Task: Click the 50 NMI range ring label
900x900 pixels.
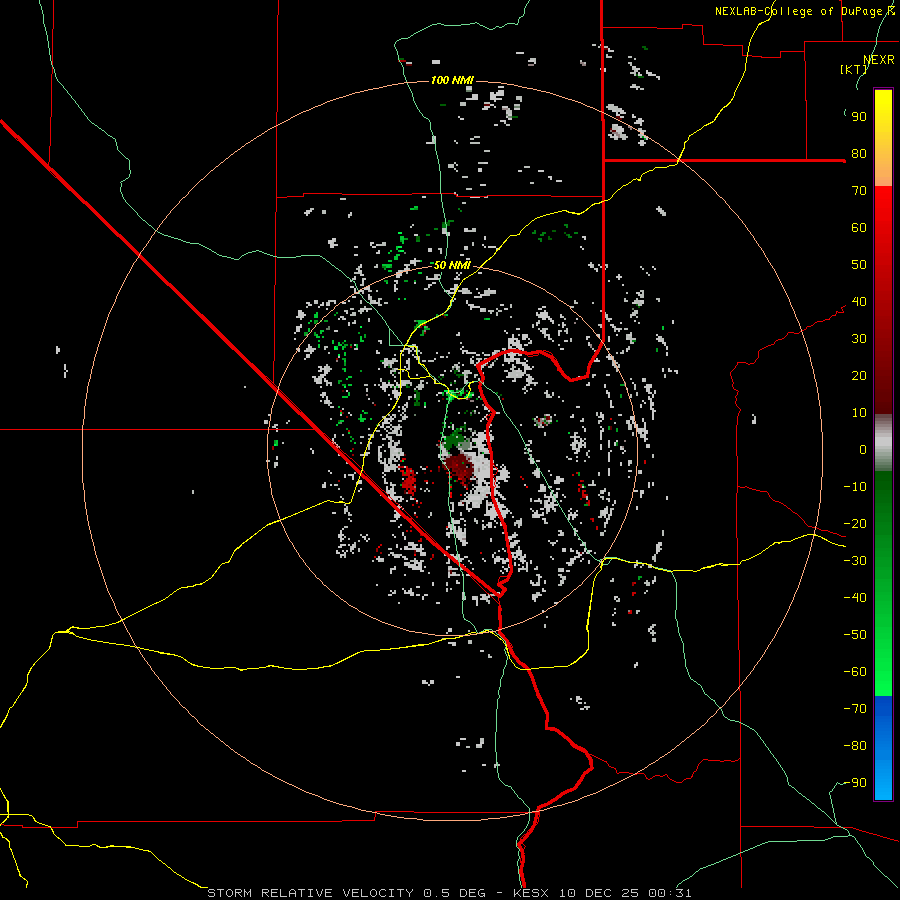Action: (x=452, y=265)
